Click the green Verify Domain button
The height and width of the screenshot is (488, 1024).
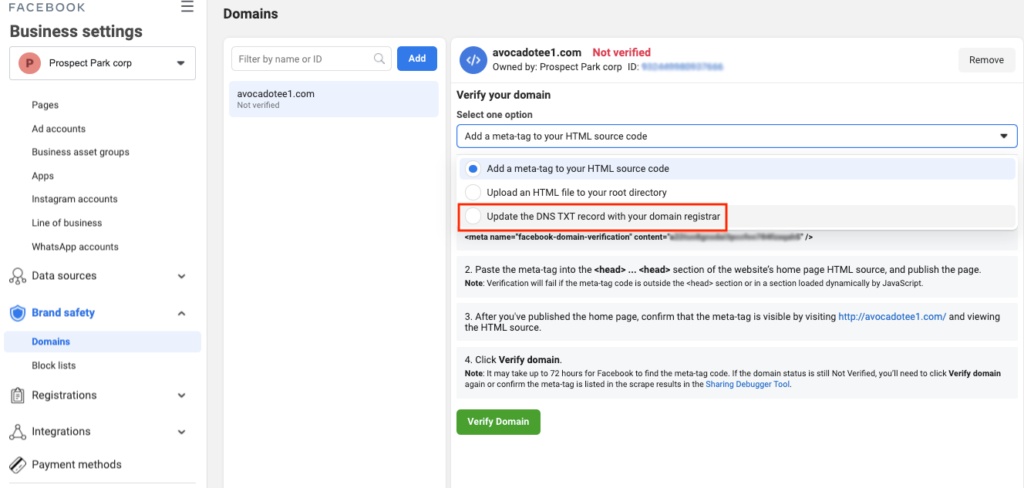click(498, 421)
